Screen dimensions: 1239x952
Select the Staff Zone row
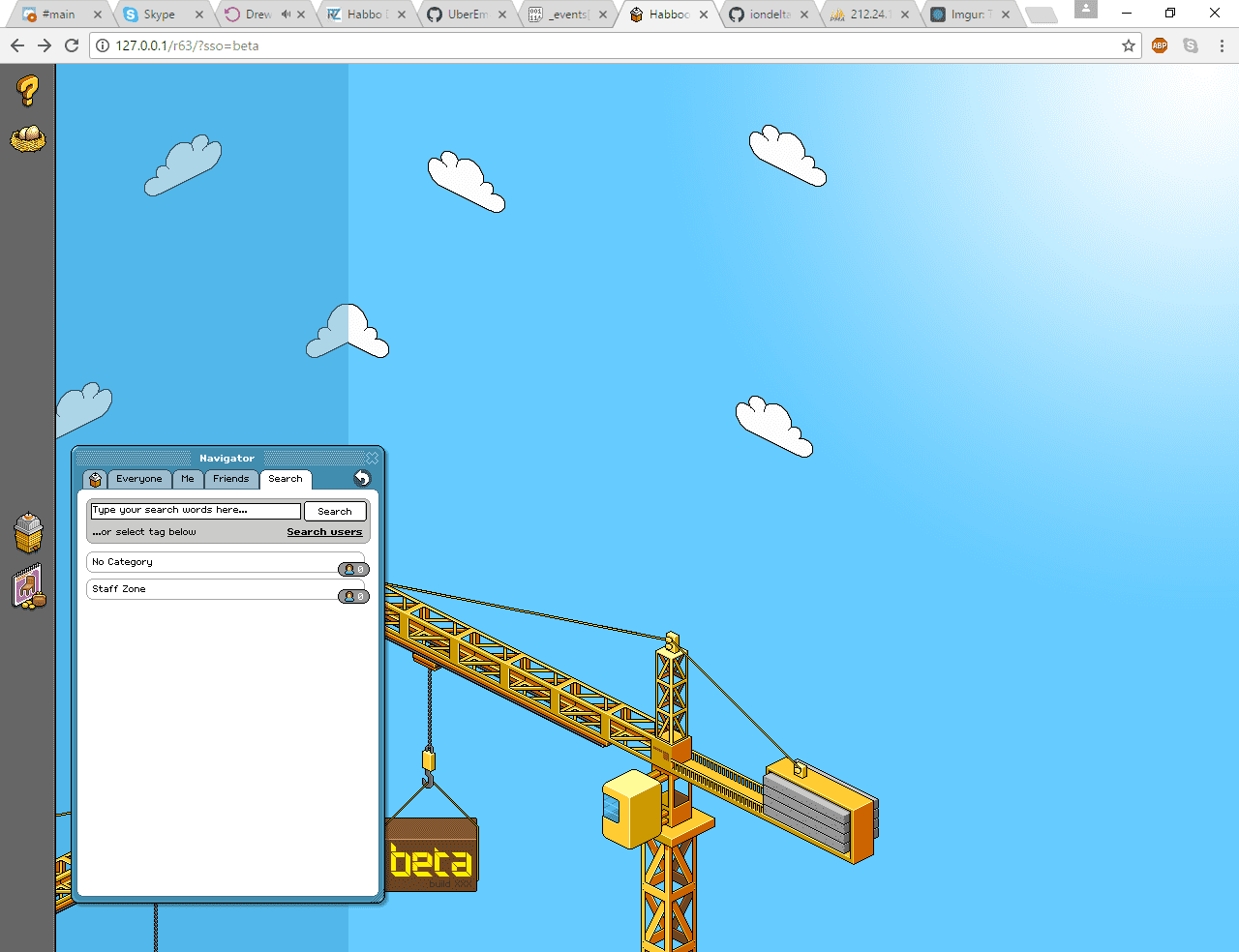(x=226, y=589)
